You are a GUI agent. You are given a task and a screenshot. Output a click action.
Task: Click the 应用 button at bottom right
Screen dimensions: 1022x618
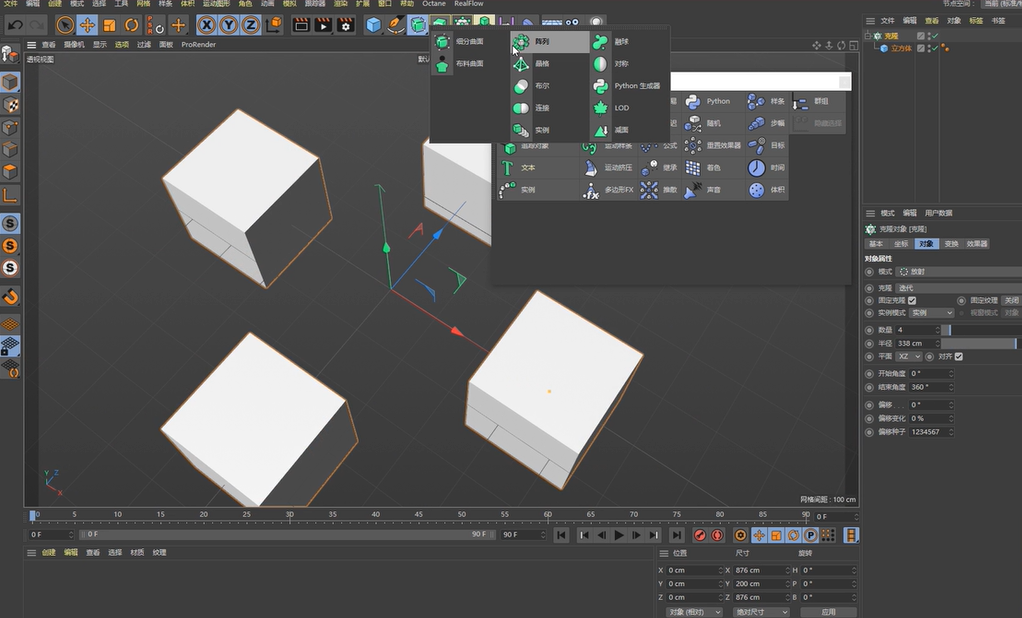pos(828,611)
